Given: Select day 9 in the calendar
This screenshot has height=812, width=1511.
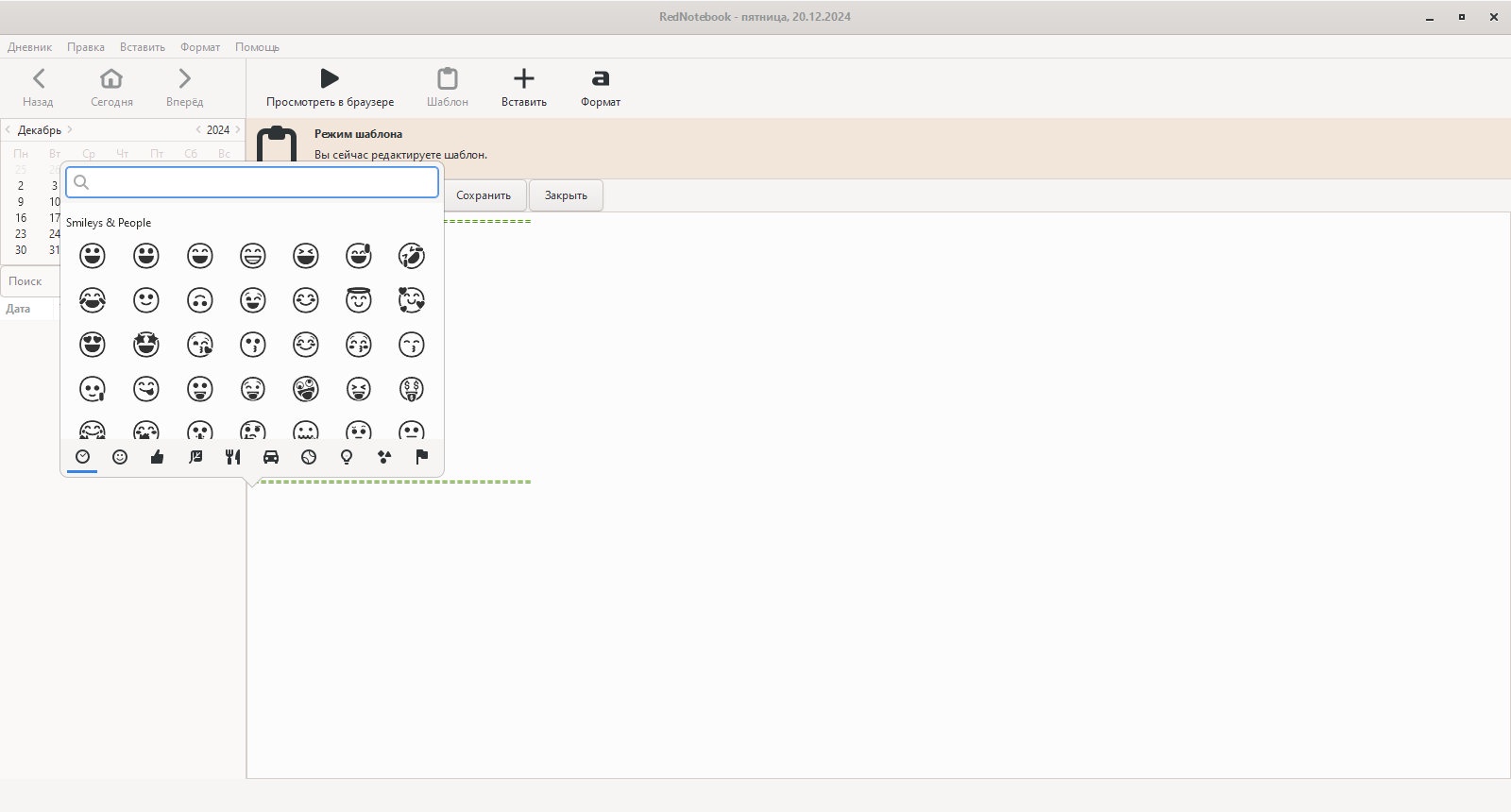Looking at the screenshot, I should click(x=21, y=202).
